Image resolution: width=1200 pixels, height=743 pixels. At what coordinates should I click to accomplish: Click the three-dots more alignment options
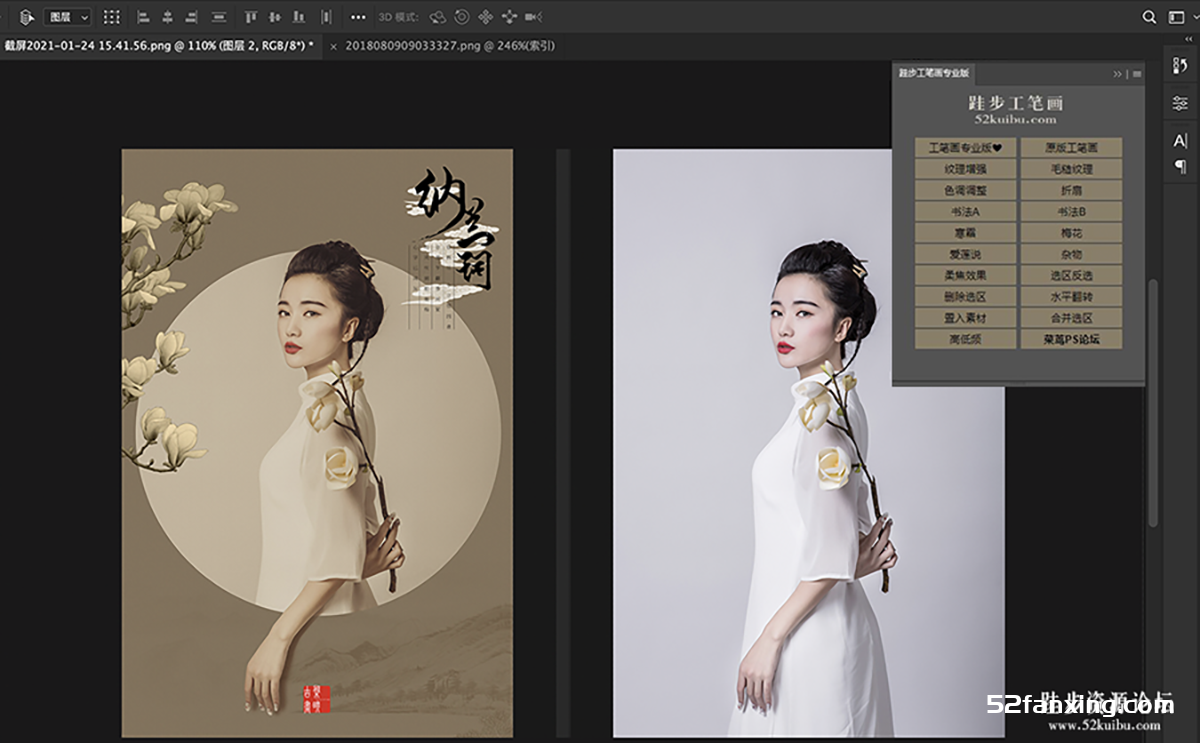358,17
